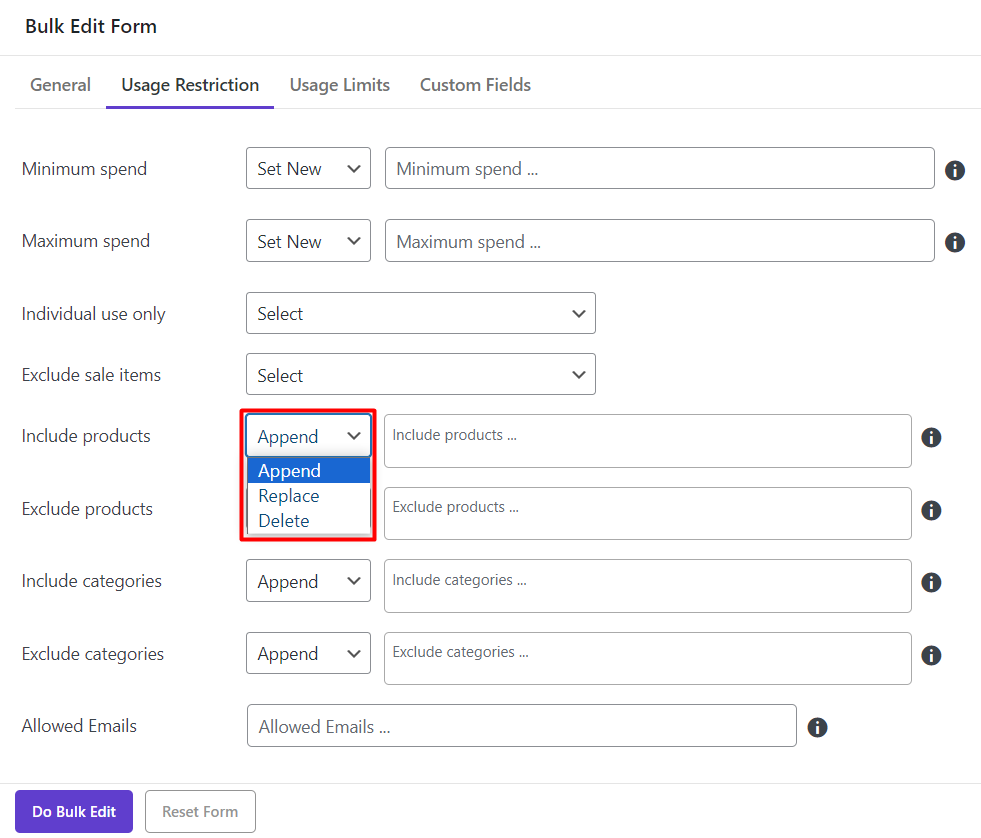The width and height of the screenshot is (981, 838).
Task: Open the Usage Limits tab
Action: (339, 85)
